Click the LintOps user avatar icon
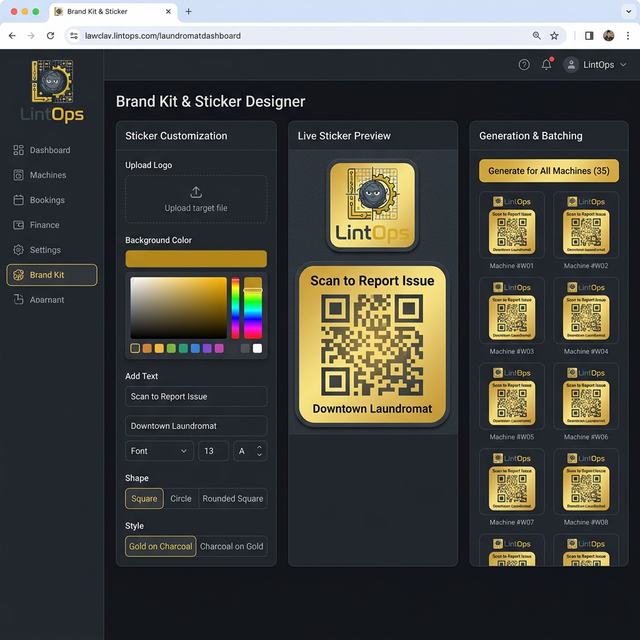640x640 pixels. click(571, 64)
